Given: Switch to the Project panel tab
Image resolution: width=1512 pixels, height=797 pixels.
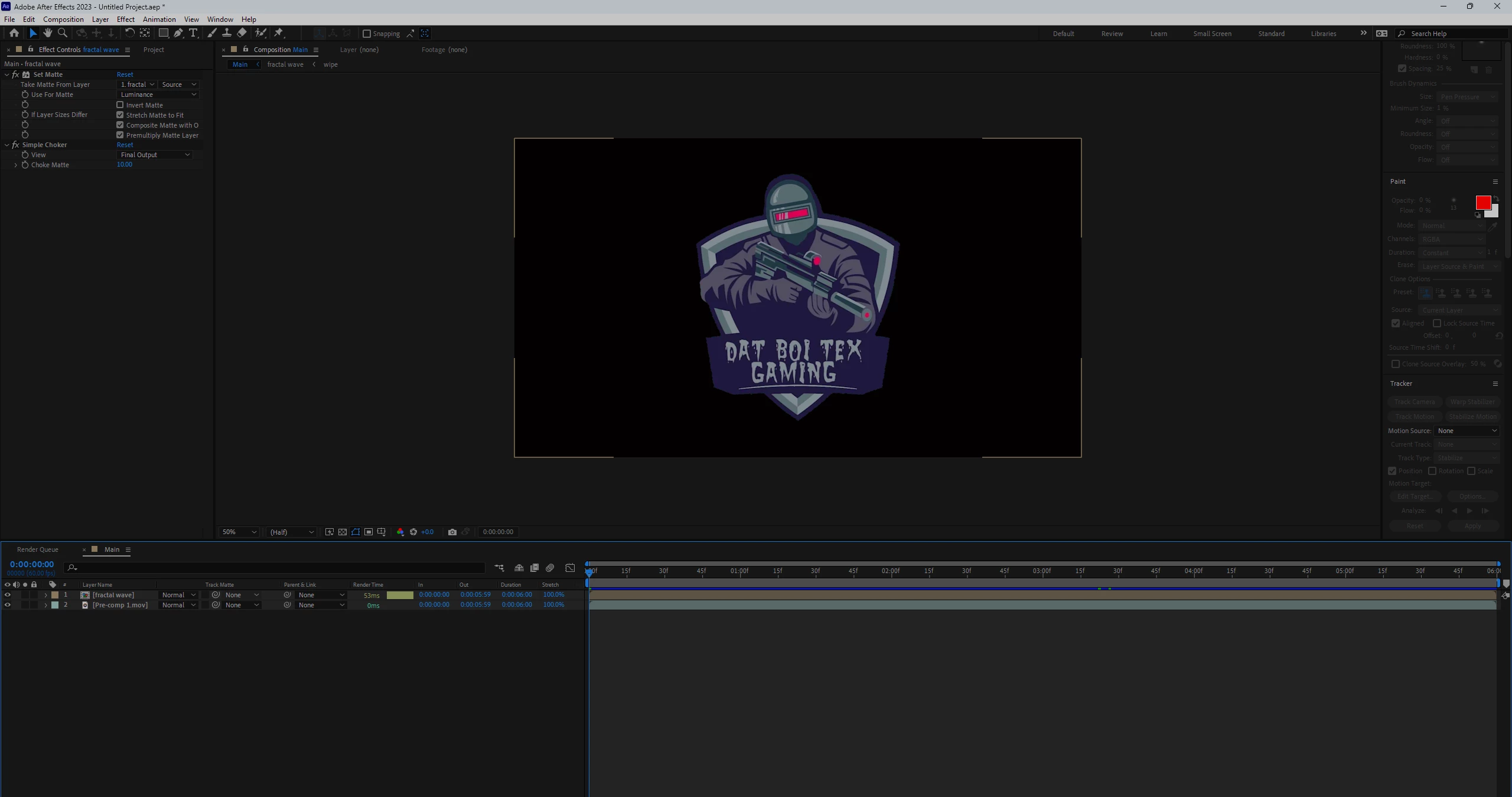Looking at the screenshot, I should pos(154,50).
